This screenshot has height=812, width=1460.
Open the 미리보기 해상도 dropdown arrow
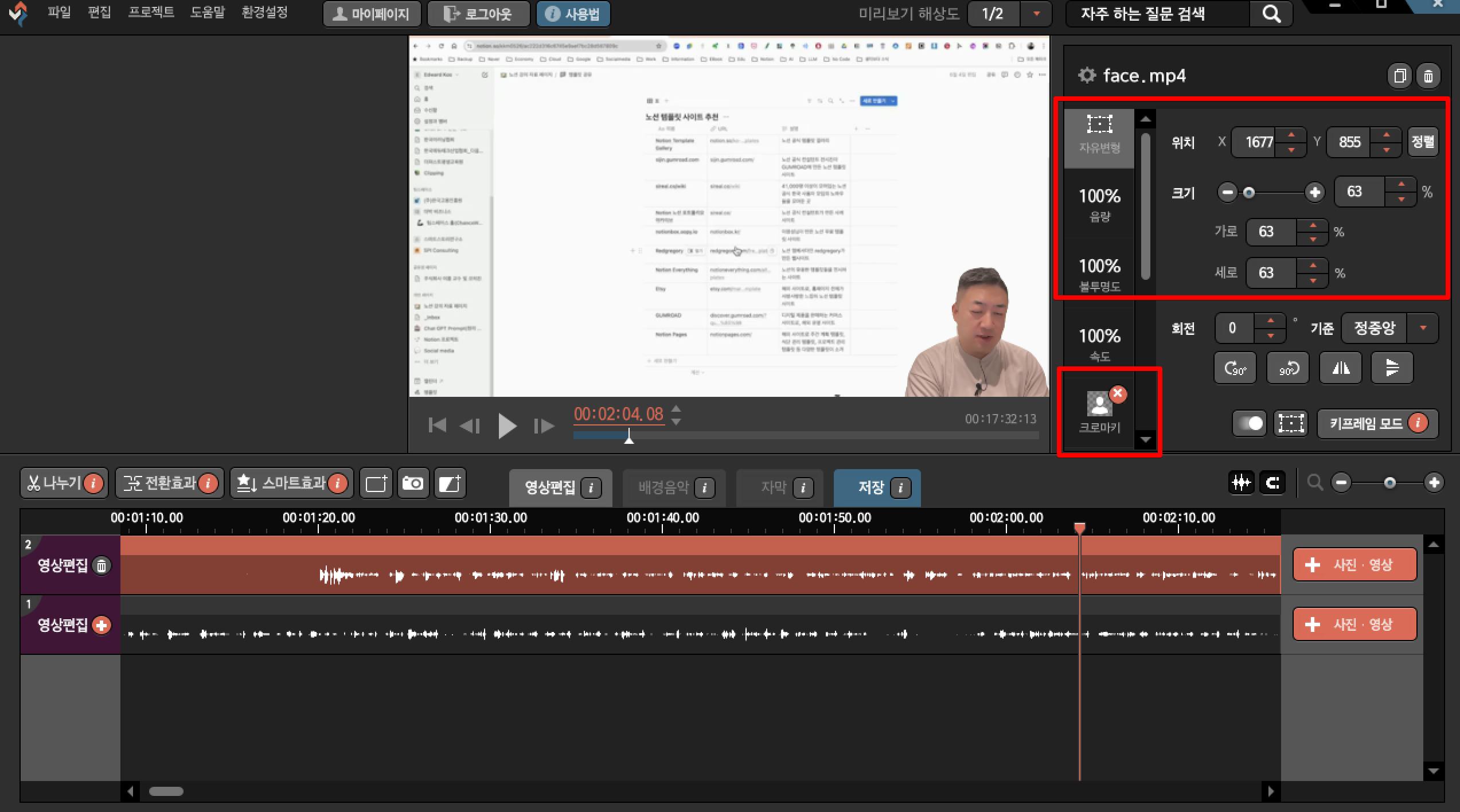point(1036,14)
